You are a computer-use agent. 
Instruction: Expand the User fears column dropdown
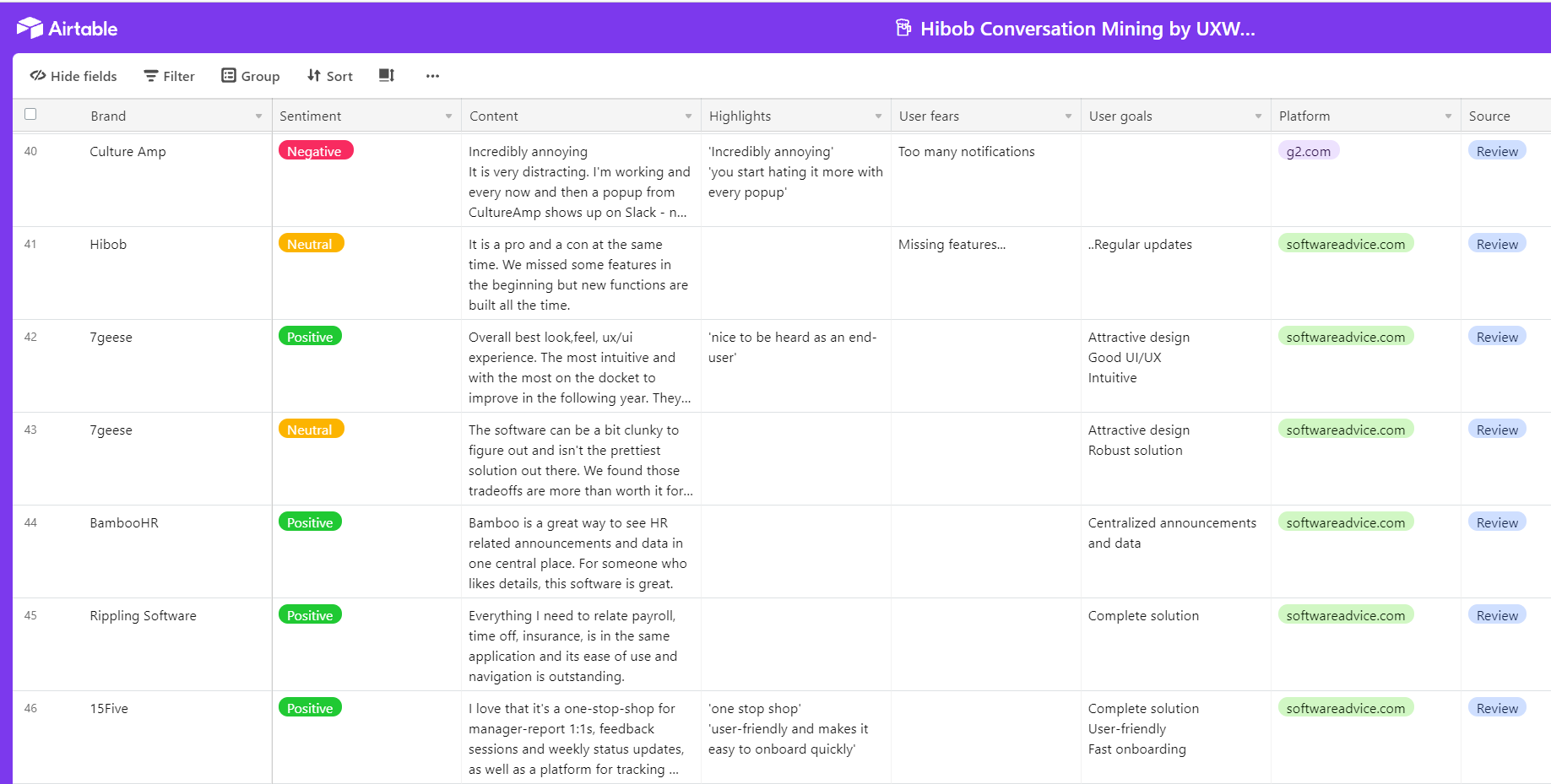pos(1068,116)
